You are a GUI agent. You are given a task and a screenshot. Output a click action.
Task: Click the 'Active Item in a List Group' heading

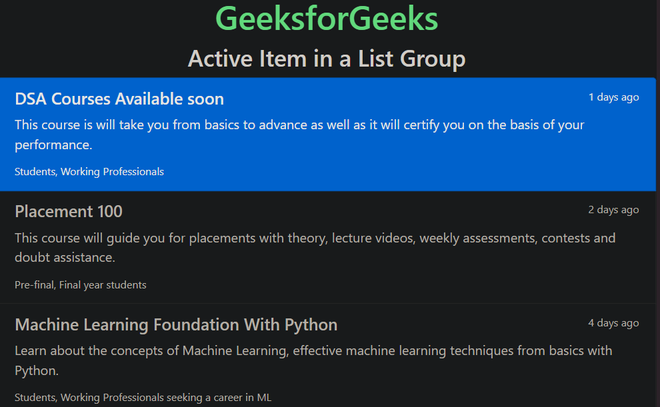pos(326,59)
